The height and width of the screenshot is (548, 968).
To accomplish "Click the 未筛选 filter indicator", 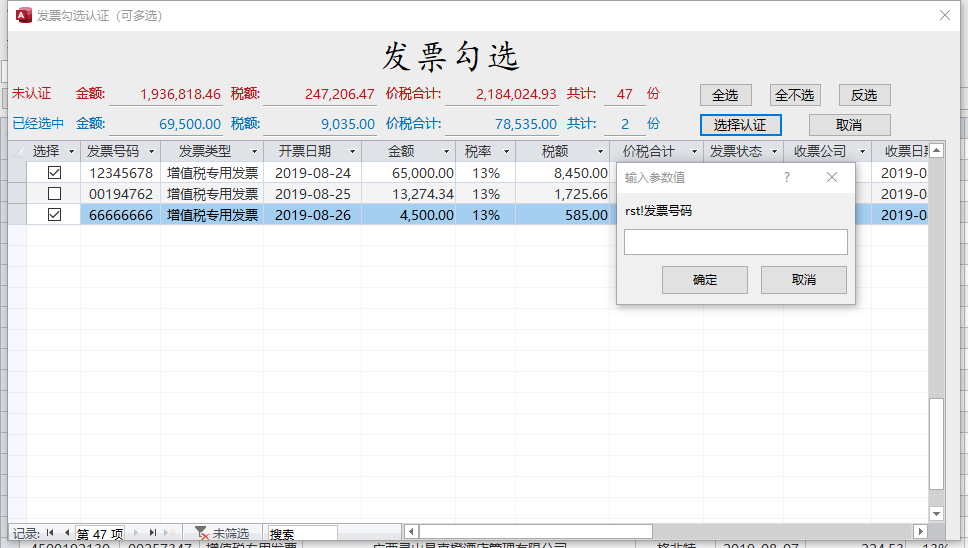I will click(x=222, y=533).
